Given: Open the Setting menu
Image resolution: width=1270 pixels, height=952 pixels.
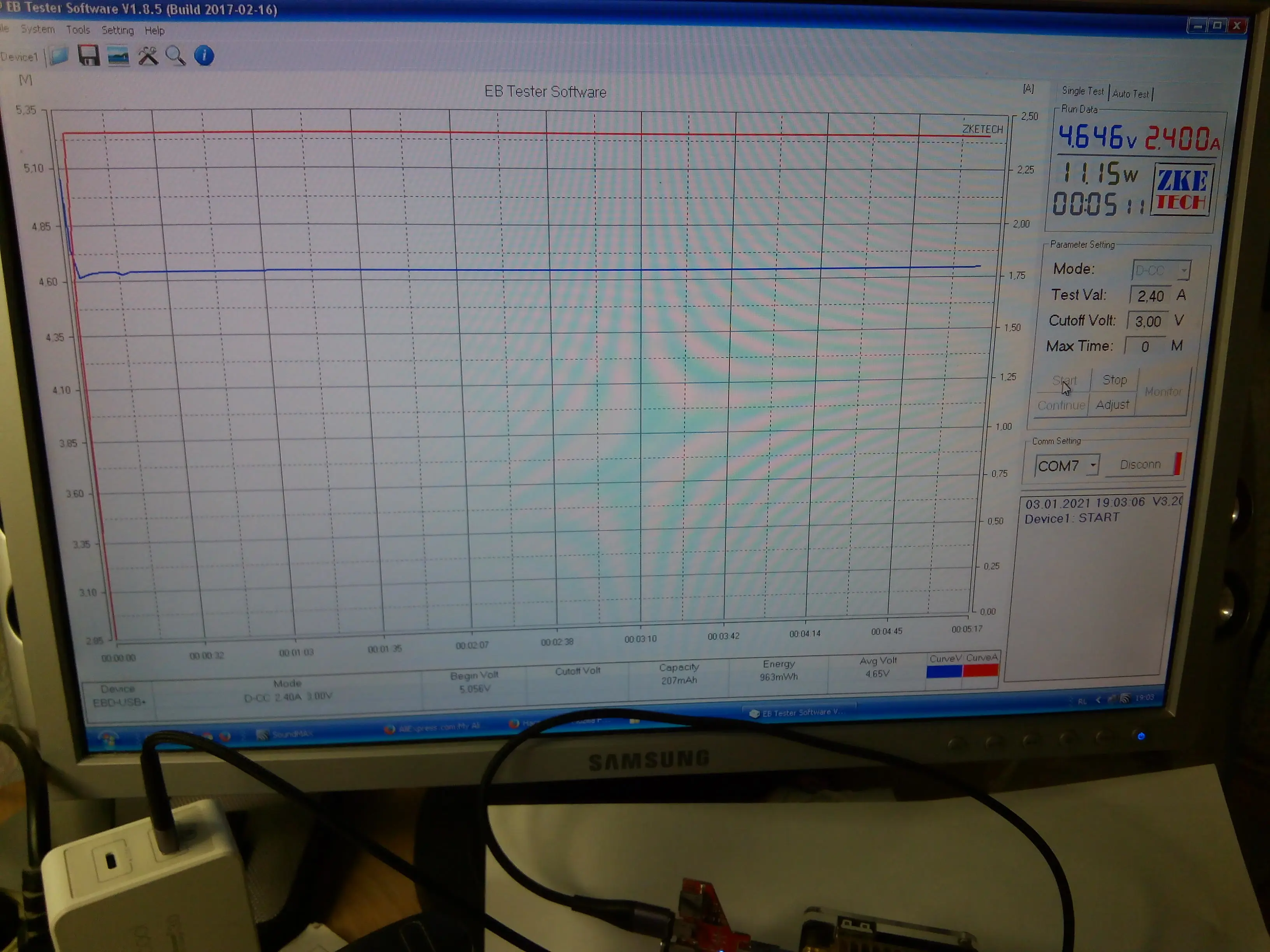Looking at the screenshot, I should pos(117,30).
